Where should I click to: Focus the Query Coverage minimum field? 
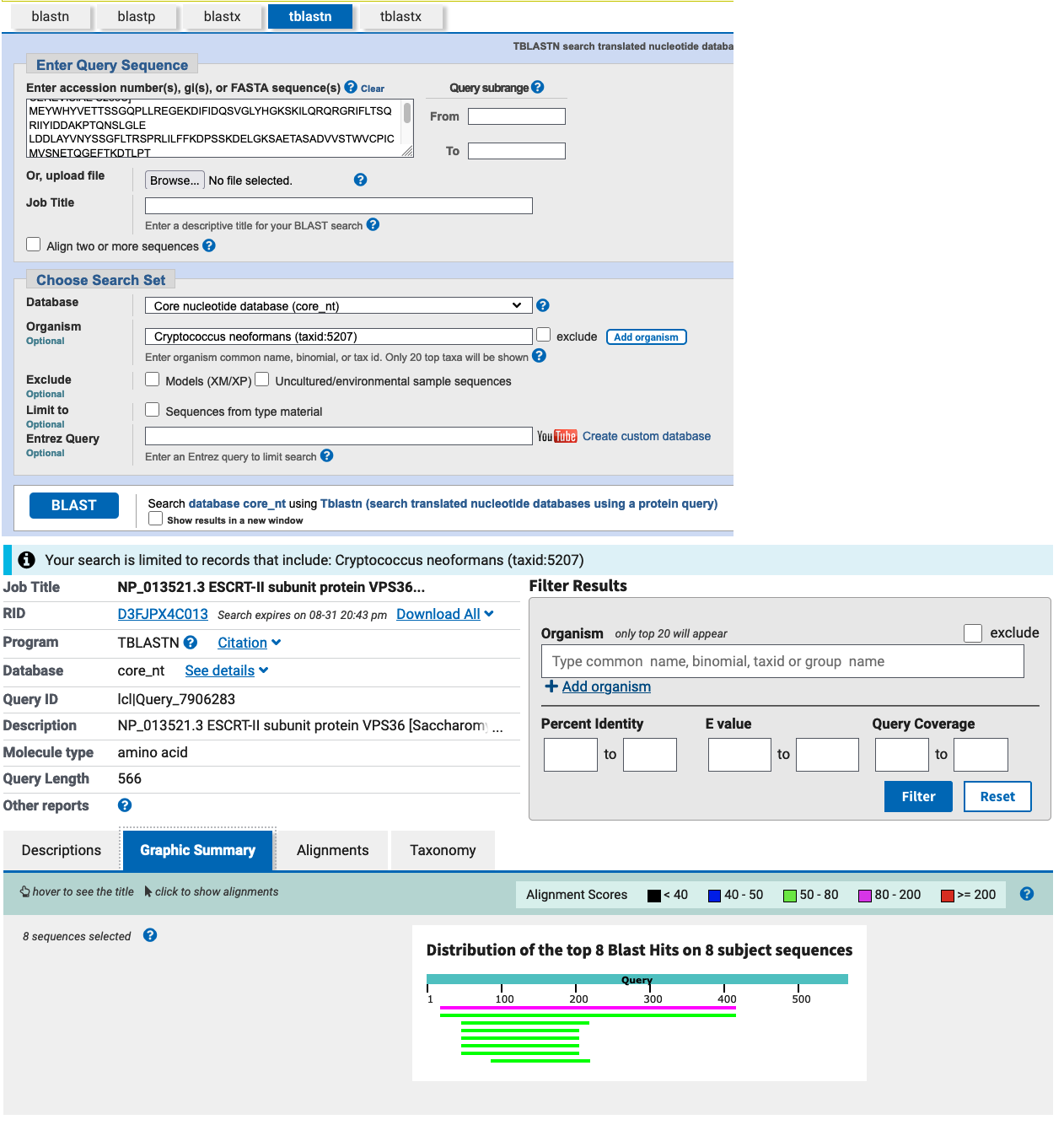pyautogui.click(x=902, y=755)
